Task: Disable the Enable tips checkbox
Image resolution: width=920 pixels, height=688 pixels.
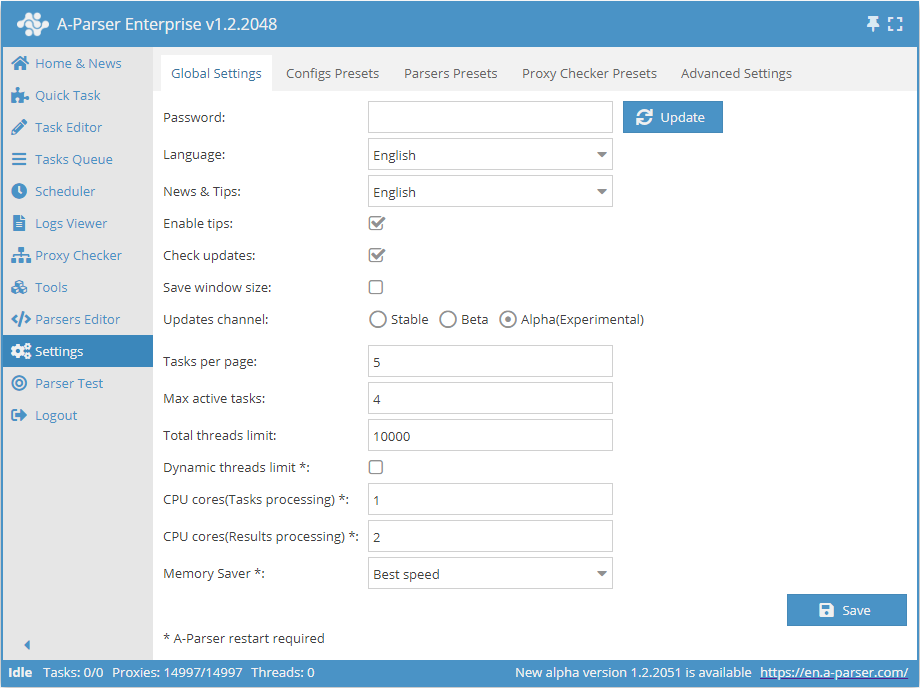Action: click(x=377, y=223)
